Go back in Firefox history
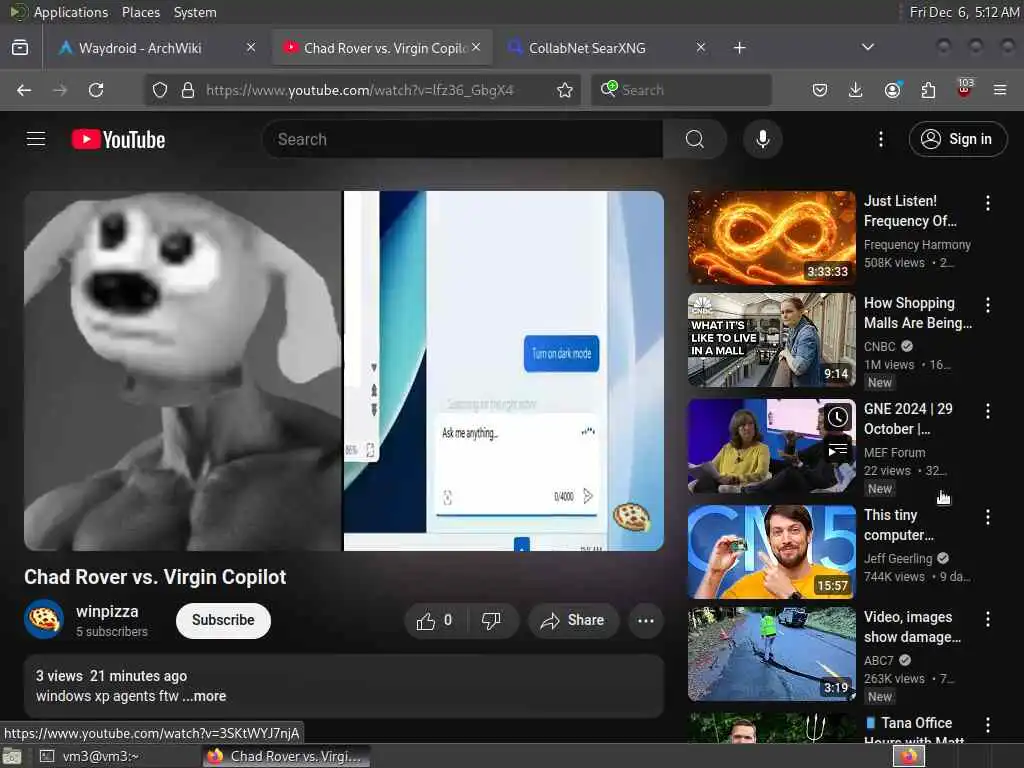Image resolution: width=1024 pixels, height=768 pixels. click(x=24, y=90)
